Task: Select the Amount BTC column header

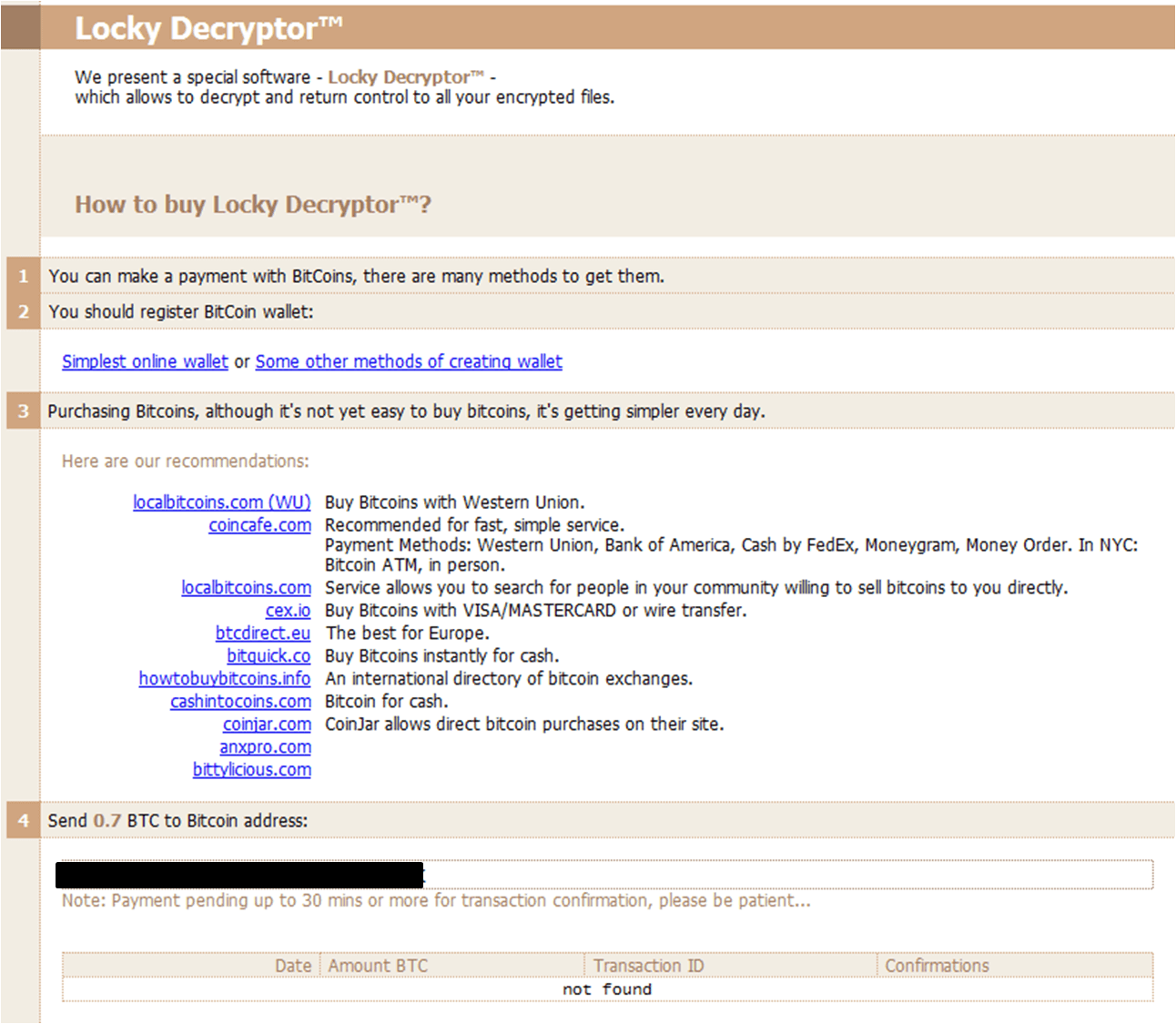Action: pyautogui.click(x=378, y=966)
